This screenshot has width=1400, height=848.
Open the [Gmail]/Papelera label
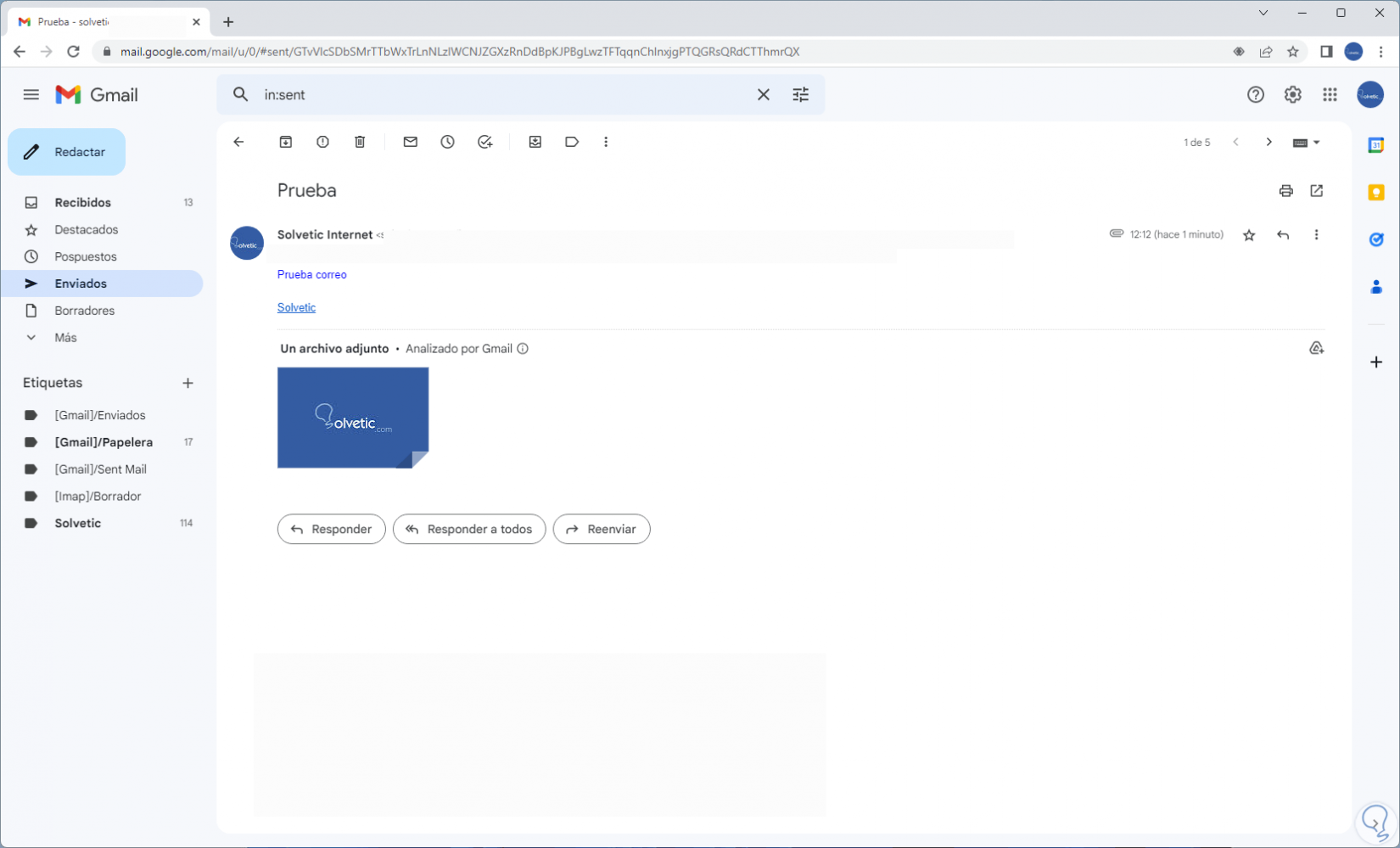pos(102,442)
